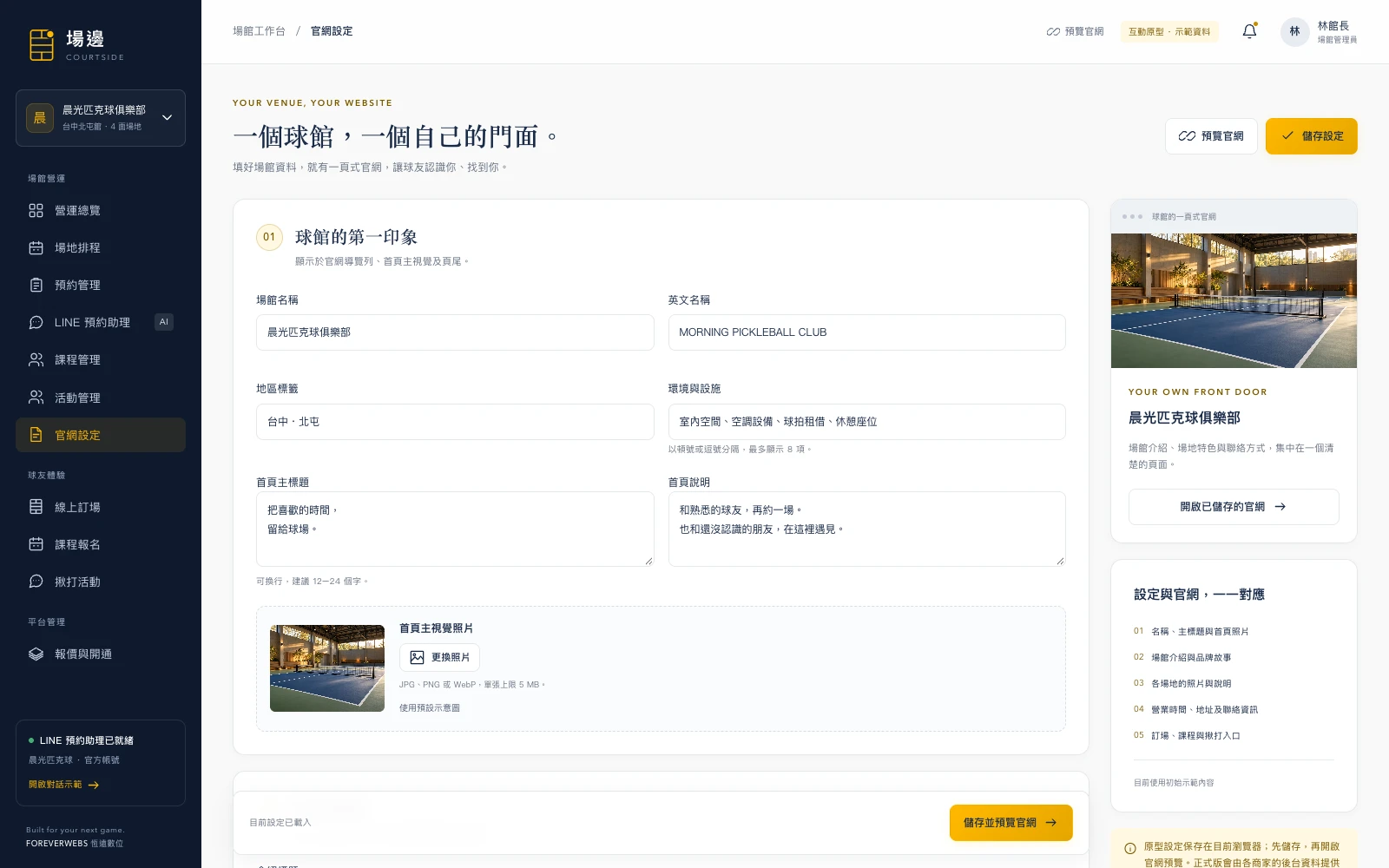Click 預覽官網 link in top bar
The height and width of the screenshot is (868, 1389).
[1075, 31]
